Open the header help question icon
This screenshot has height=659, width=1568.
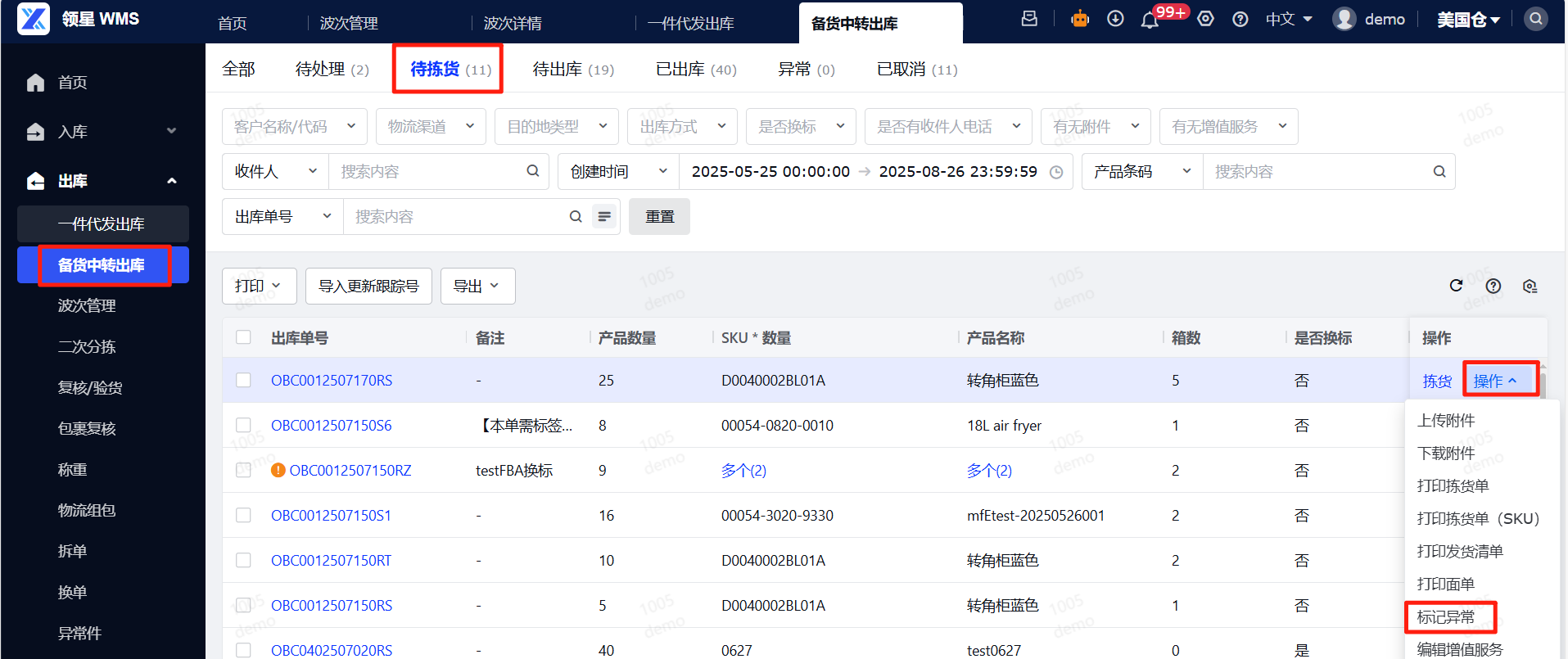1240,19
